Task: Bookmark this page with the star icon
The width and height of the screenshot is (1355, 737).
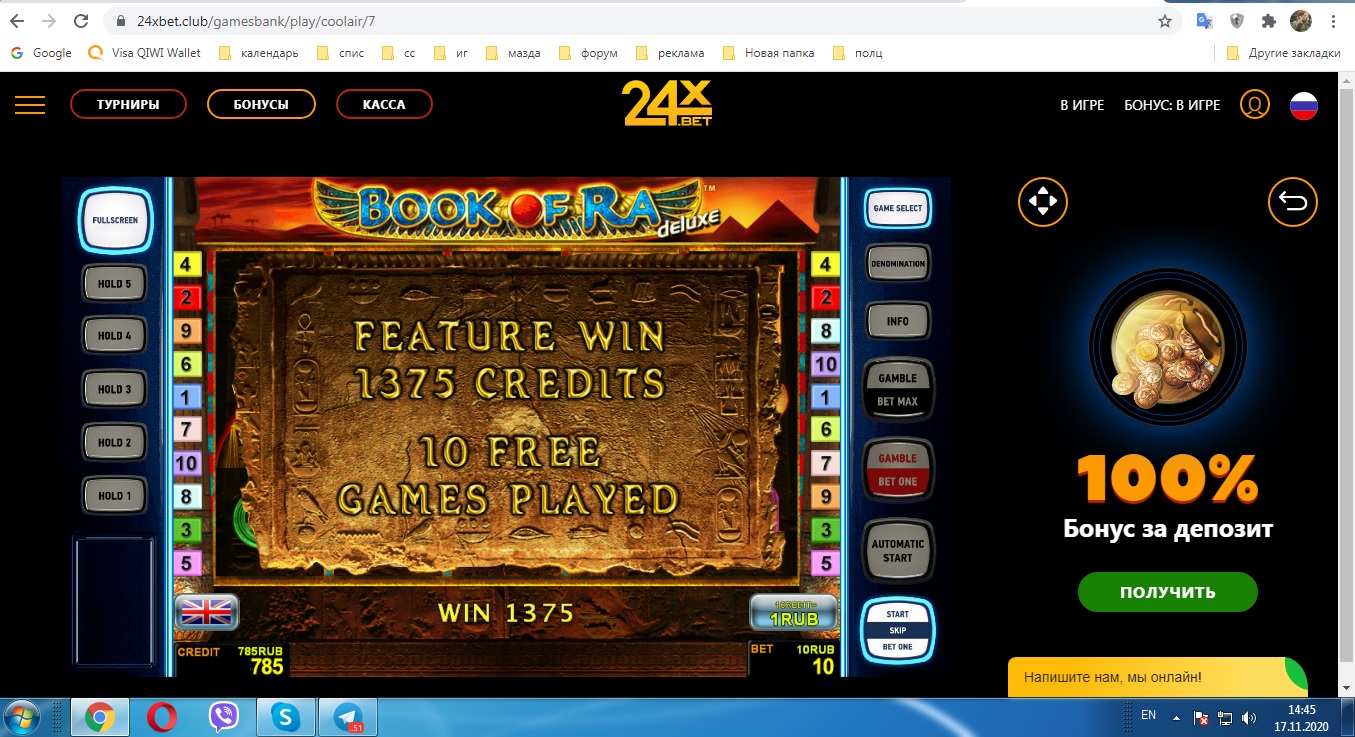Action: (x=1165, y=21)
